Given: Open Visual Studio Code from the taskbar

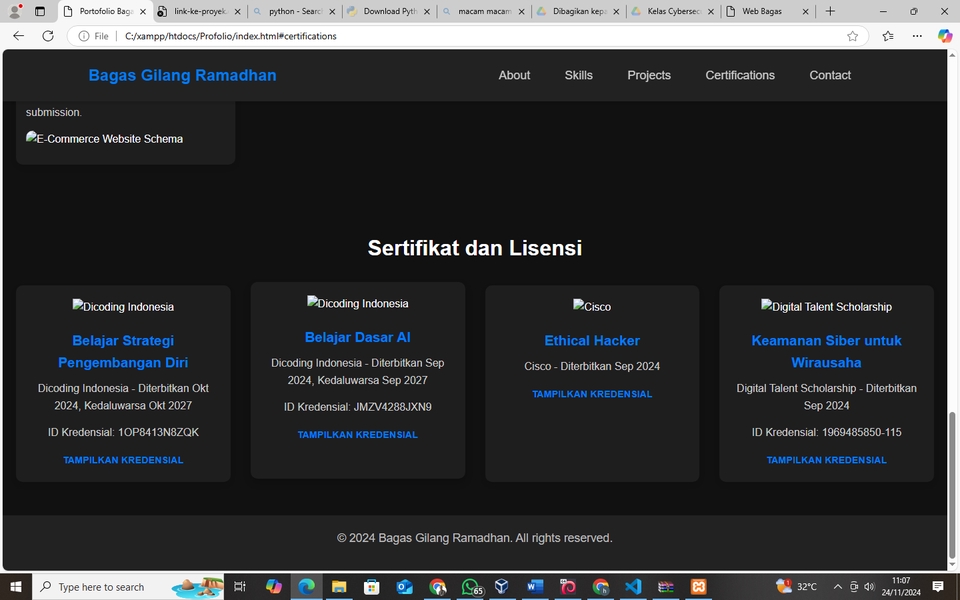Looking at the screenshot, I should [x=633, y=587].
